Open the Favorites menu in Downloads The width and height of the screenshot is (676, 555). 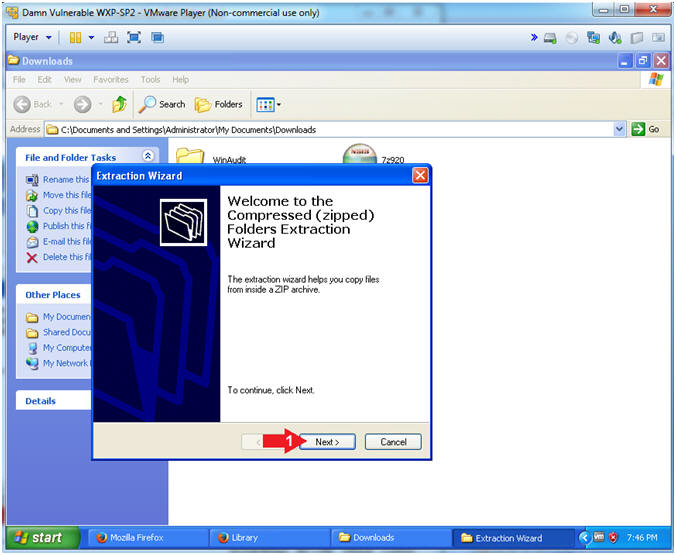point(111,79)
